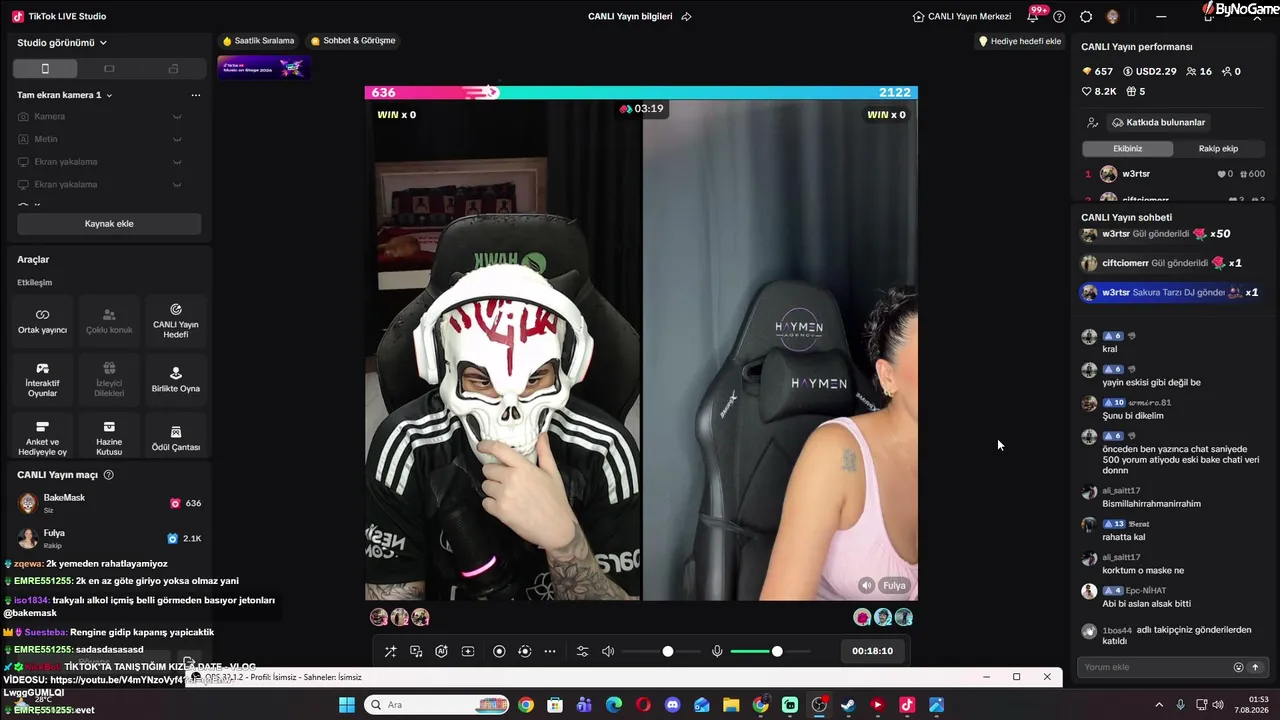Click the contributors settings person icon

point(1092,123)
